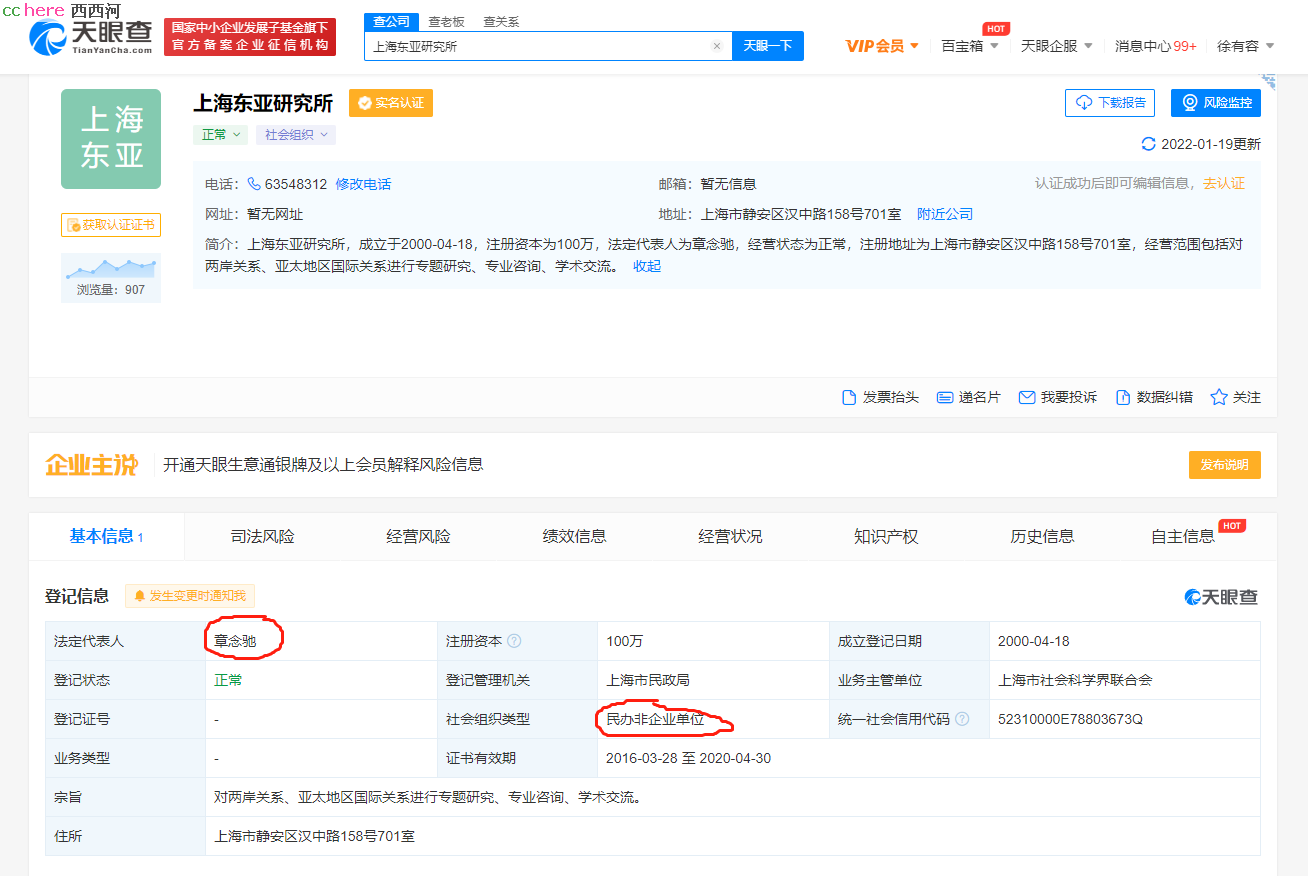This screenshot has width=1308, height=876.
Task: Click the date value 2000-04-18 in table
Action: [1034, 641]
